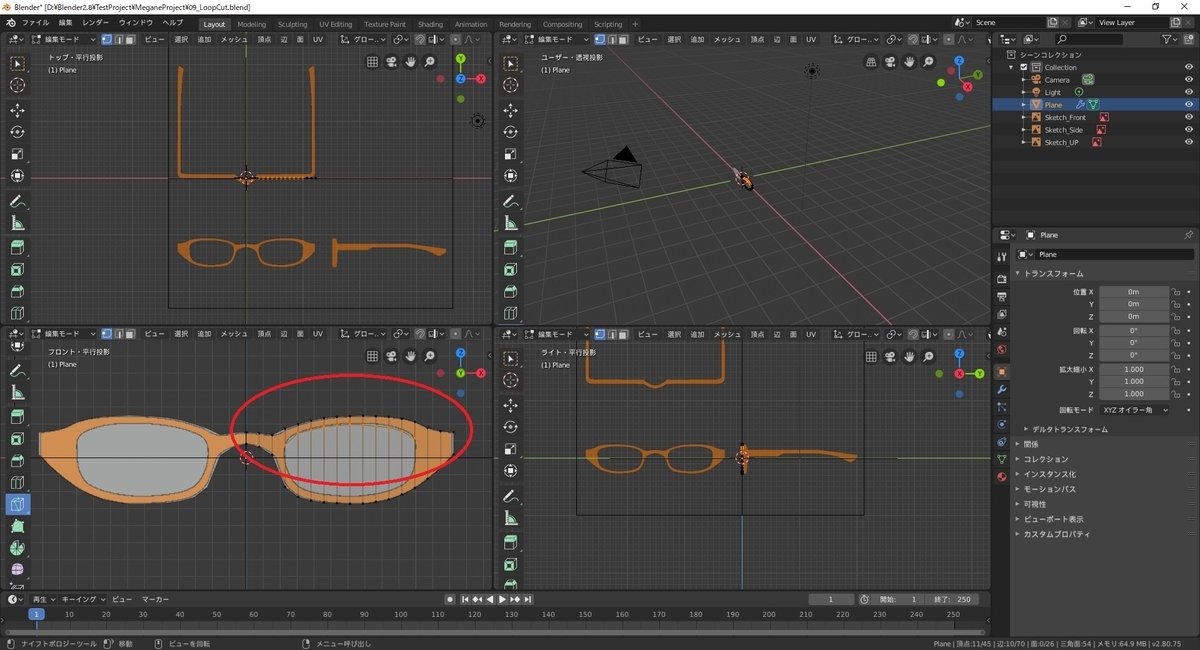Click the timeline end frame 250 field
Screen dimensions: 1200x650
point(952,599)
